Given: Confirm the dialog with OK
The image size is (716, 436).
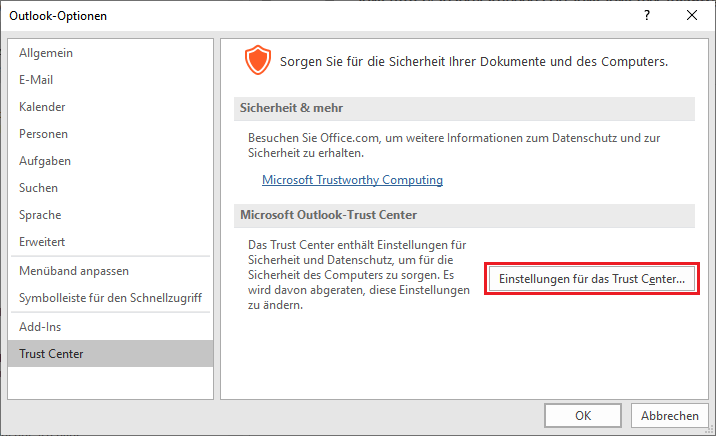Looking at the screenshot, I should click(x=583, y=415).
